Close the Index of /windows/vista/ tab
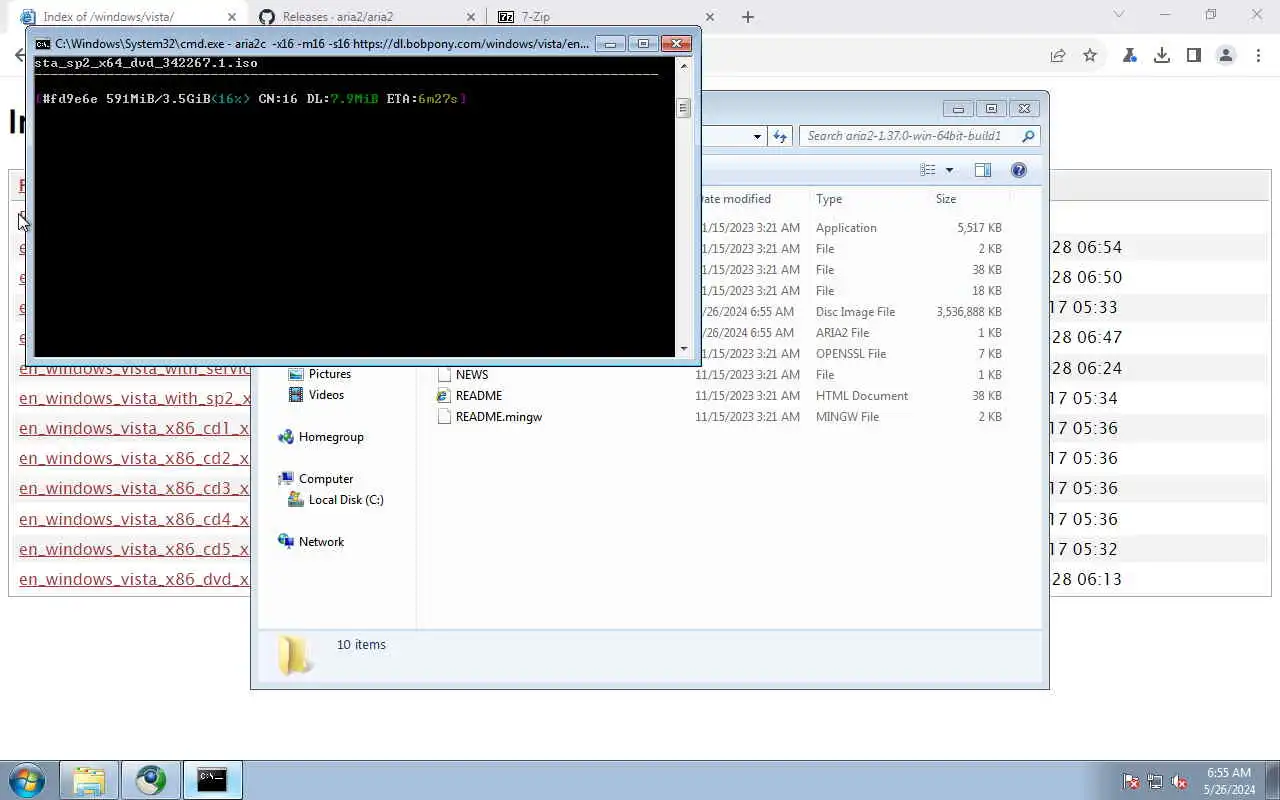This screenshot has height=800, width=1280. point(232,17)
